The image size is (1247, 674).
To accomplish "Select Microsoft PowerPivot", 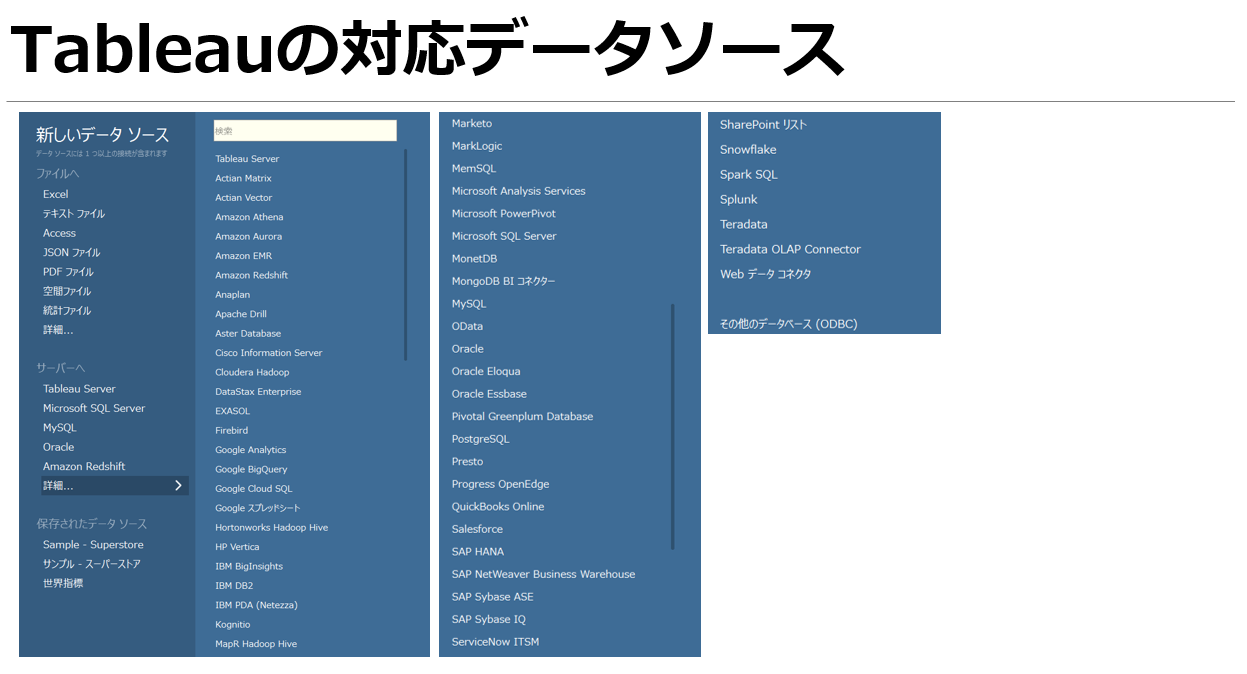I will pos(504,213).
